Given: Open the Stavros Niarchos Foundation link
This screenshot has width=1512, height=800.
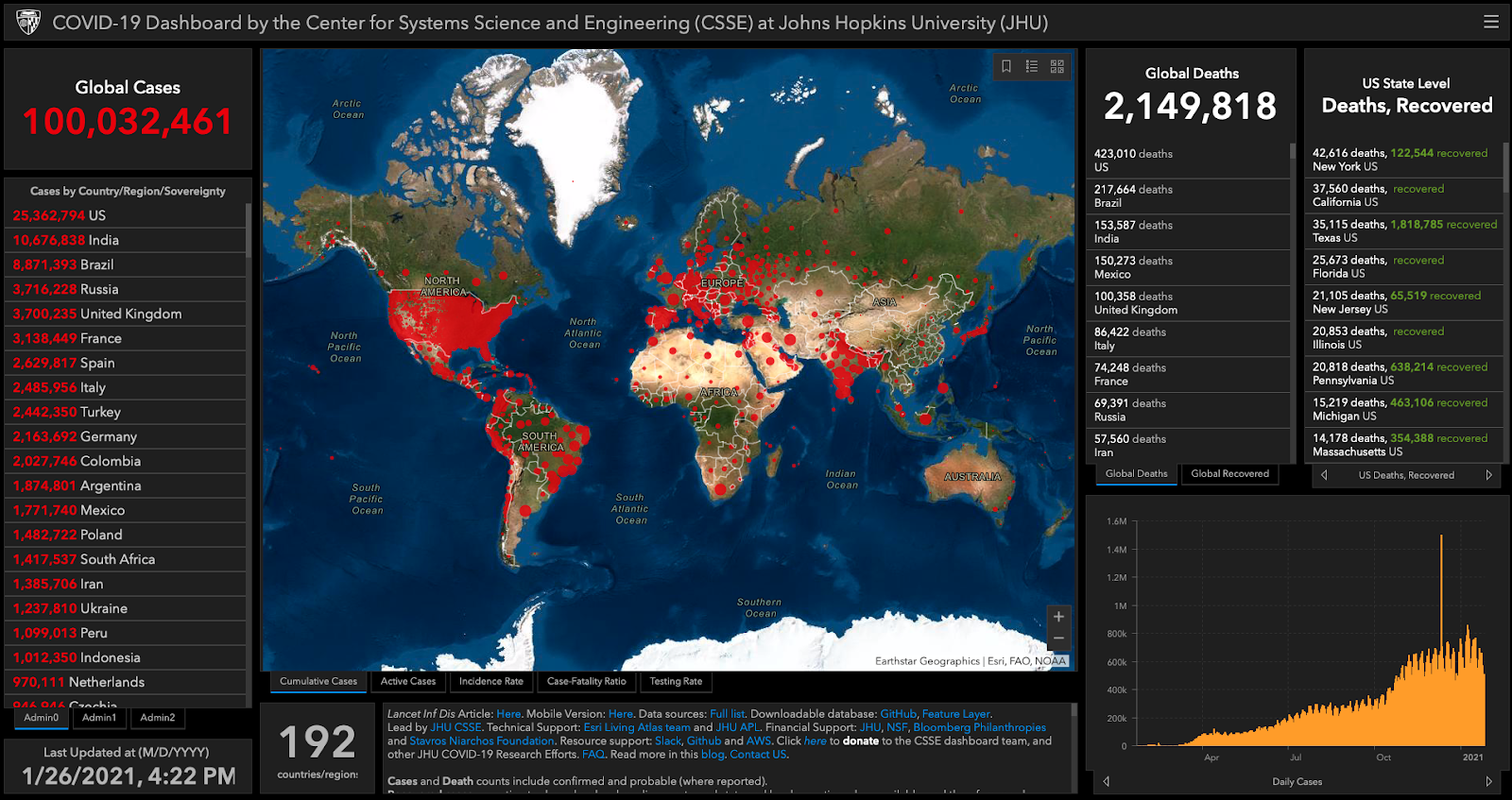Looking at the screenshot, I should (x=482, y=740).
